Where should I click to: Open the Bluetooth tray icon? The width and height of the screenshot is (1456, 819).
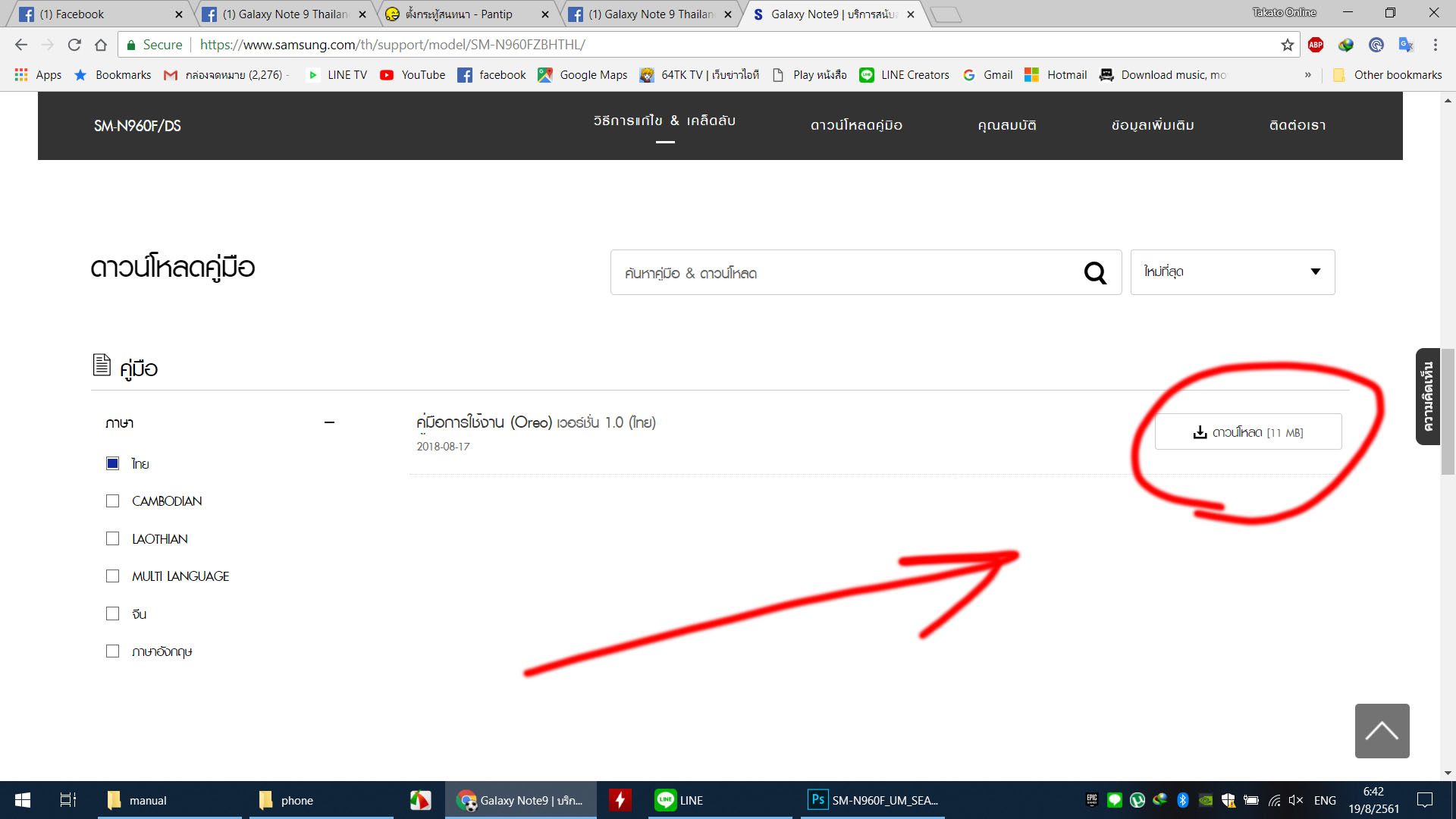click(x=1182, y=800)
